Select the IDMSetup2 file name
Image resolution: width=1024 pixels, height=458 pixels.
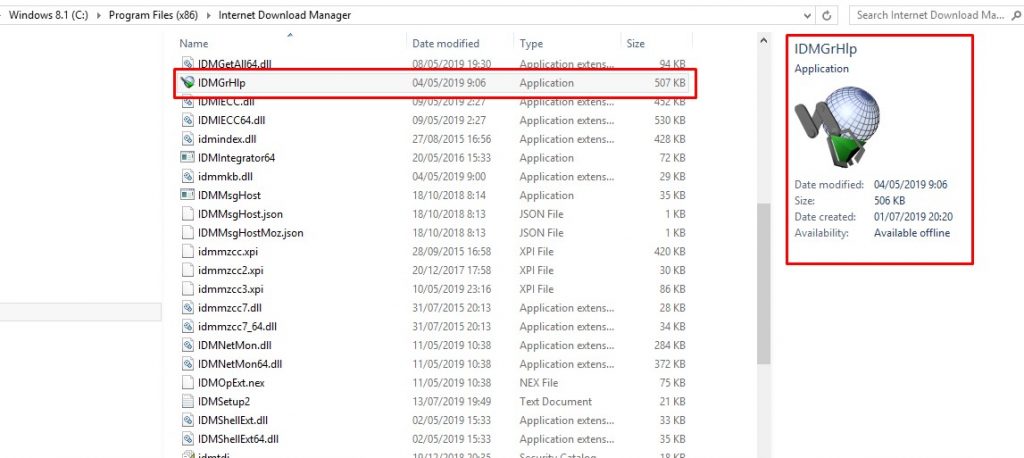pyautogui.click(x=224, y=401)
